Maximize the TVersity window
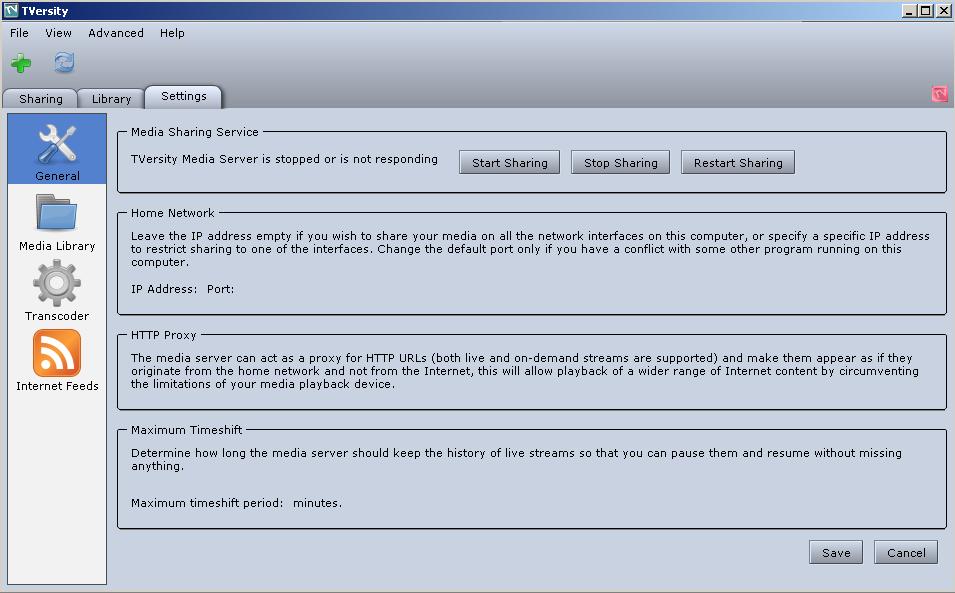Viewport: 955px width, 593px height. point(925,10)
